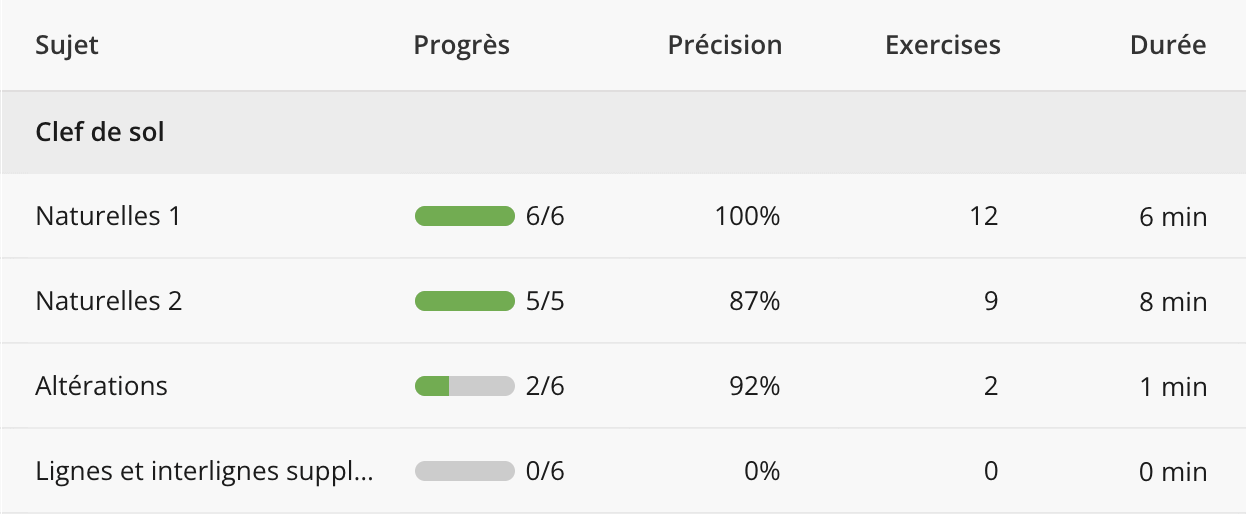This screenshot has width=1246, height=514.
Task: Click the Exercises column header
Action: (942, 45)
